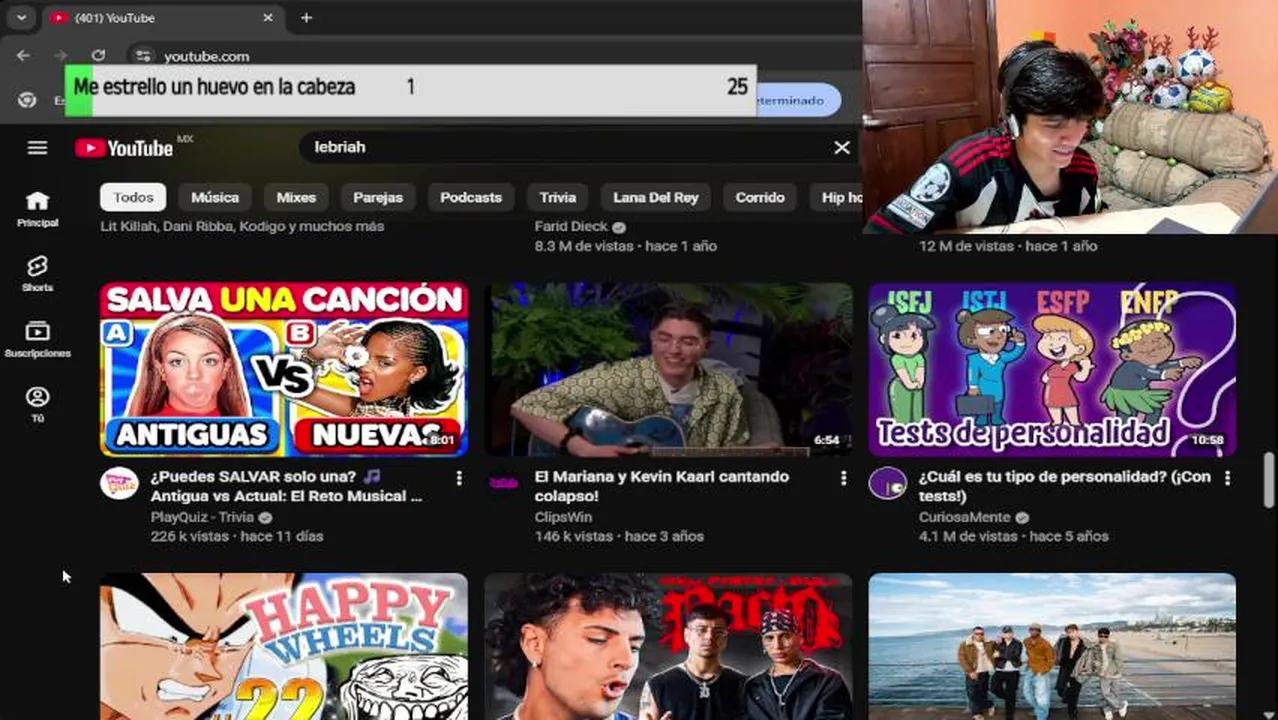Go back using the browser back arrow
Screen dimensions: 1278x720
tap(23, 56)
